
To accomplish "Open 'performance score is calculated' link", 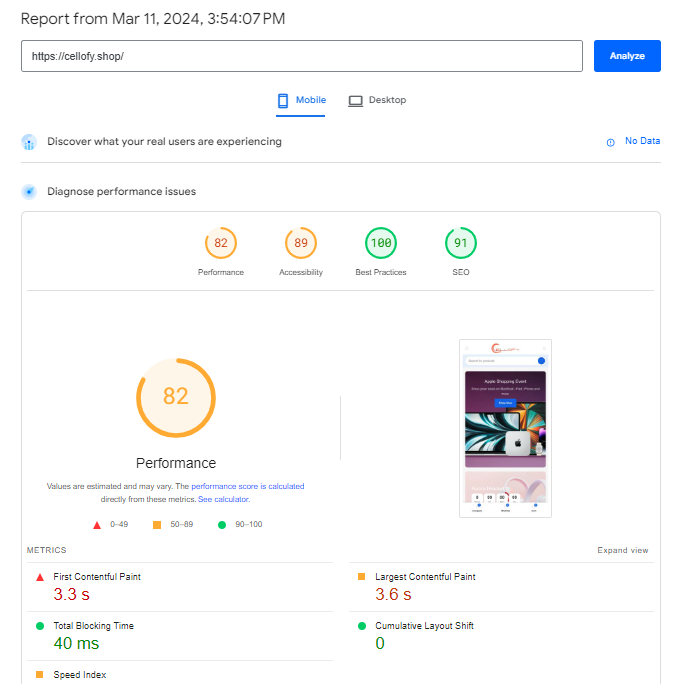I will pos(247,486).
